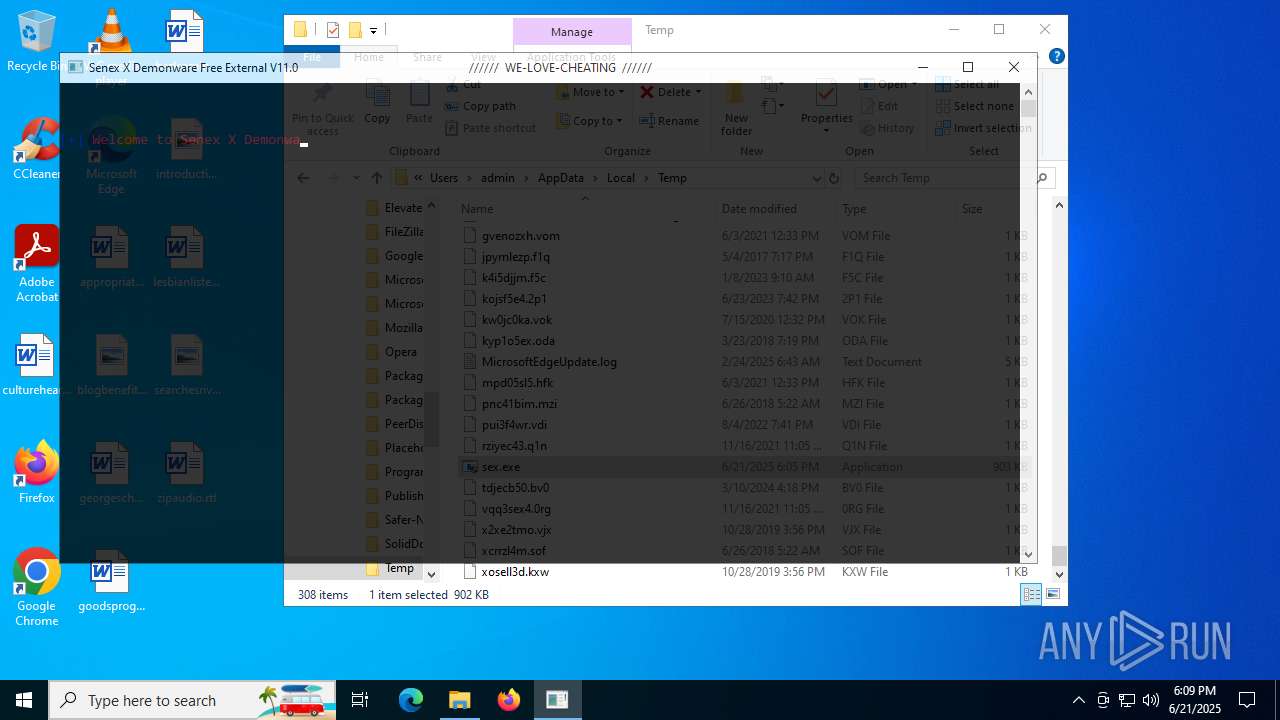Launch Microsoft Edge from taskbar

click(411, 700)
